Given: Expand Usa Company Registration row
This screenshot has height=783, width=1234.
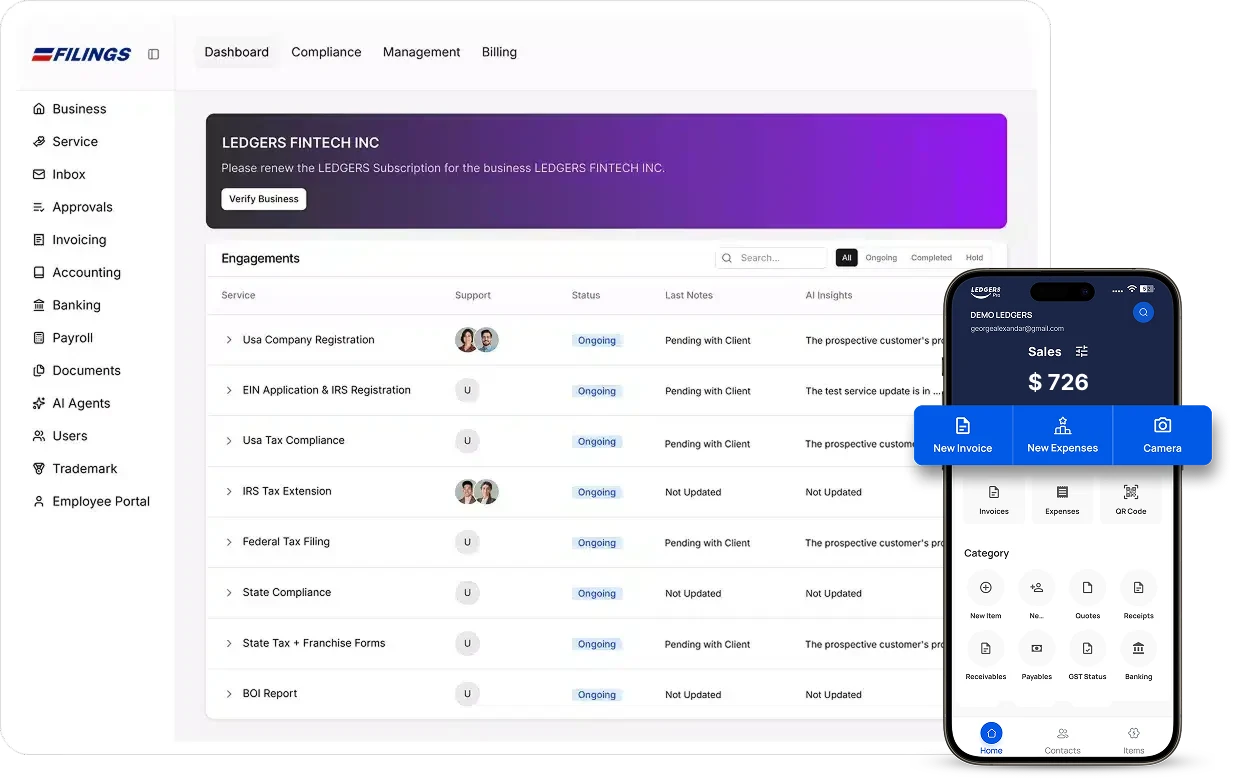Looking at the screenshot, I should pos(229,340).
